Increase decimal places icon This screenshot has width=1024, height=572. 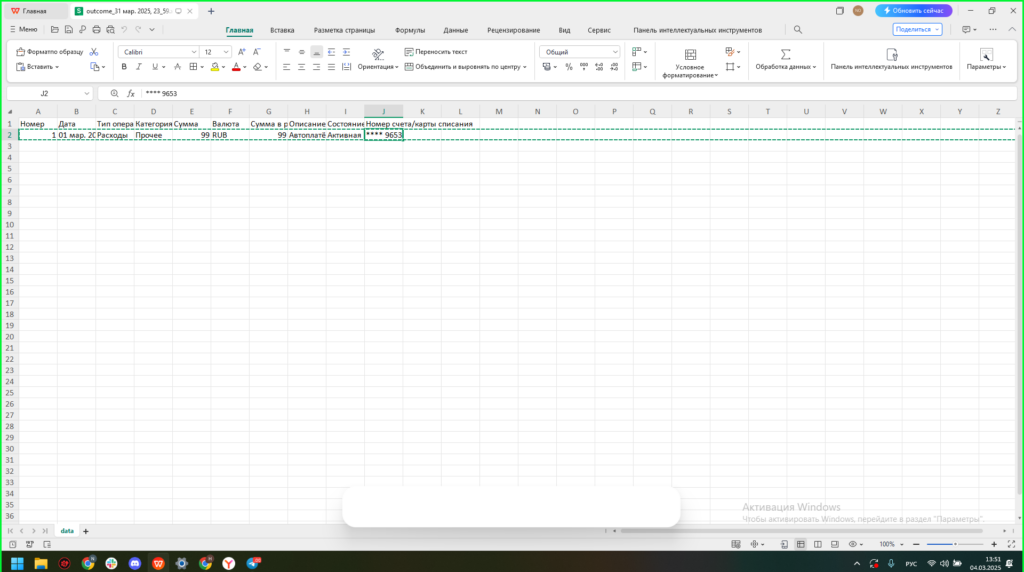pyautogui.click(x=599, y=67)
